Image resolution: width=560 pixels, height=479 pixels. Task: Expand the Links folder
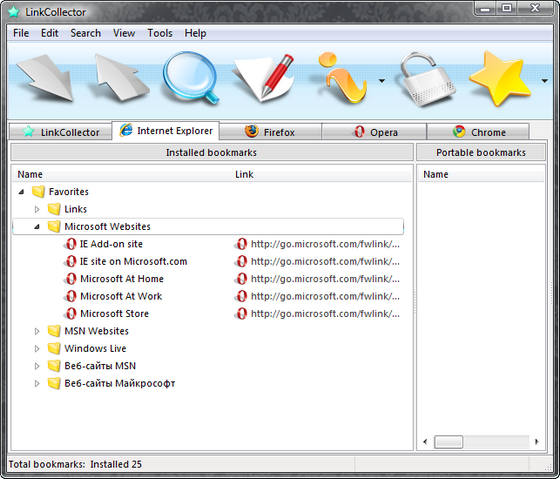[37, 209]
